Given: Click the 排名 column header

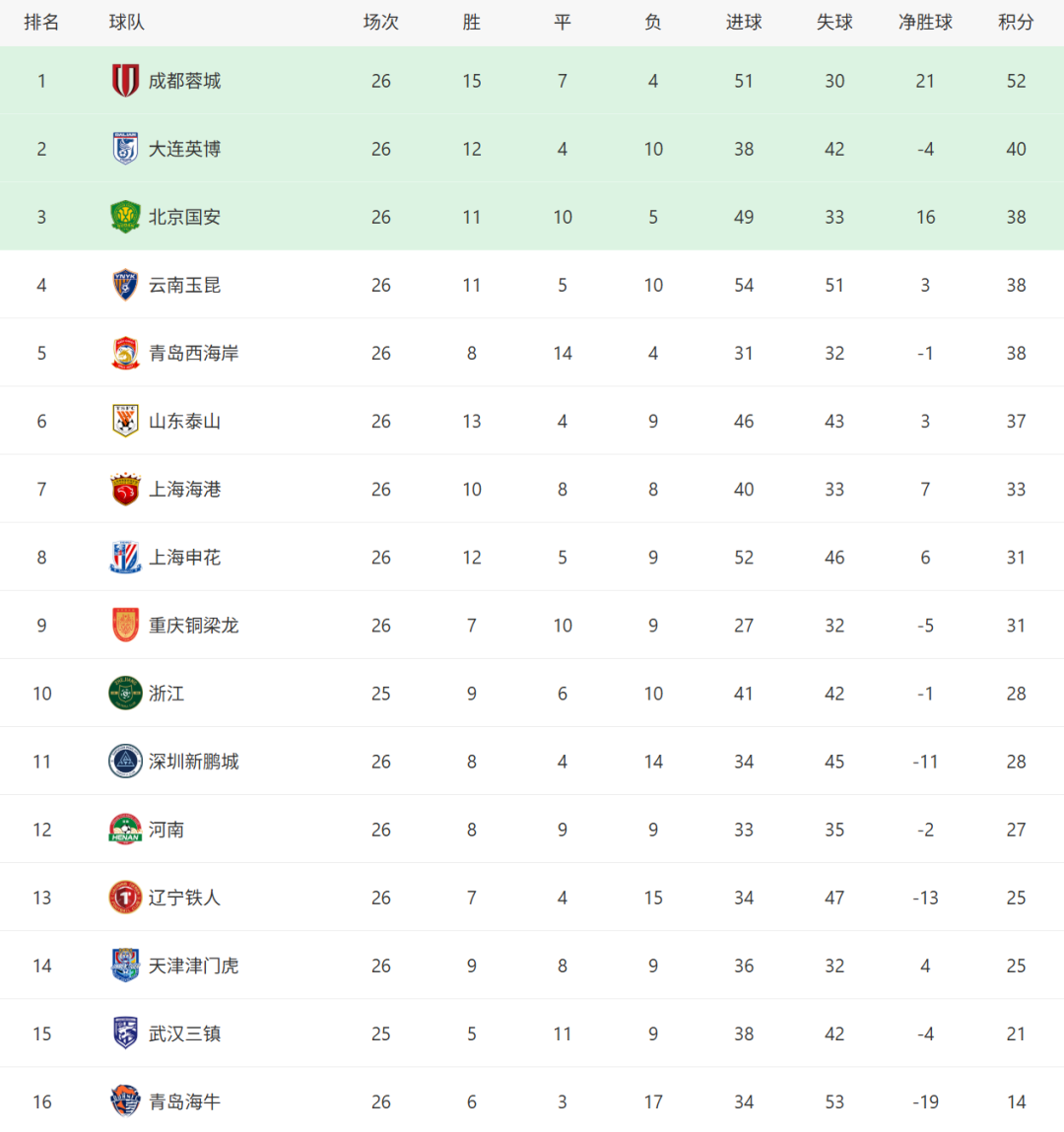Looking at the screenshot, I should (41, 23).
